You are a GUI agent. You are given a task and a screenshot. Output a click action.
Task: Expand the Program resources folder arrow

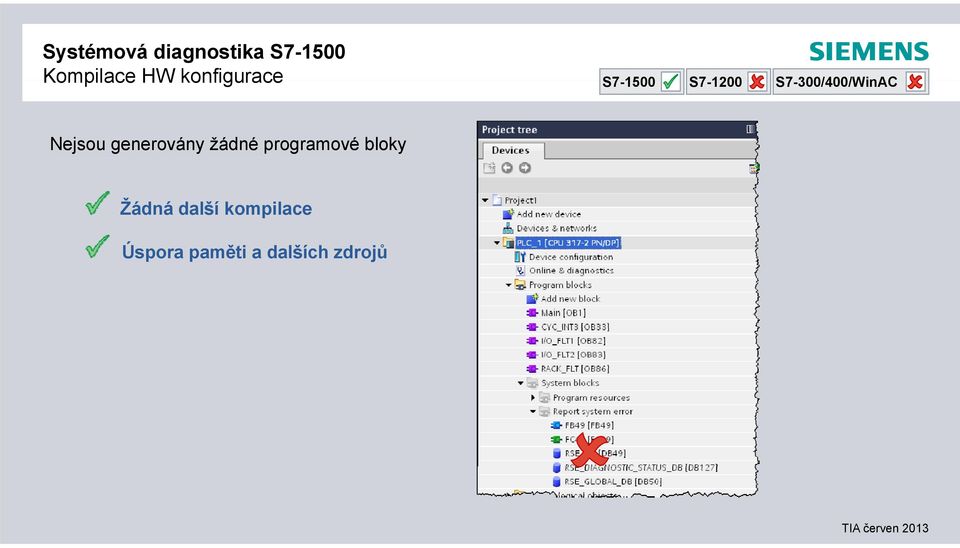coord(533,397)
